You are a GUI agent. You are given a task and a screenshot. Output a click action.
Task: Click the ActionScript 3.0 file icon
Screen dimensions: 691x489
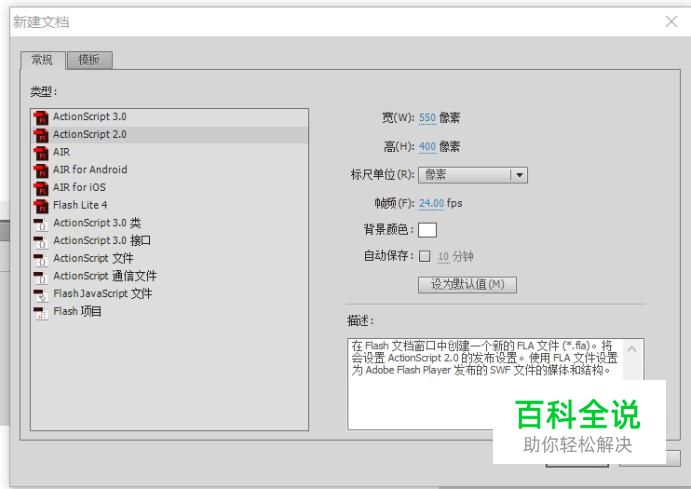[x=41, y=118]
